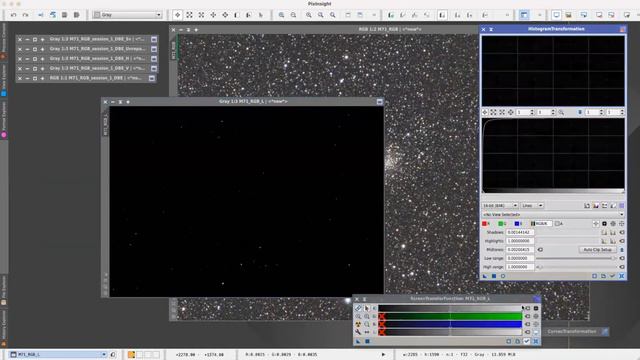Click the HistogramTransformation output histogram graph

(x=553, y=71)
